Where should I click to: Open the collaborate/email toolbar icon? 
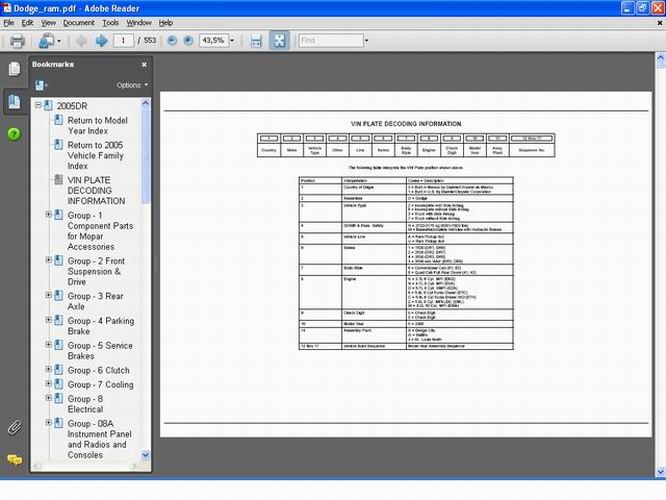[46, 41]
